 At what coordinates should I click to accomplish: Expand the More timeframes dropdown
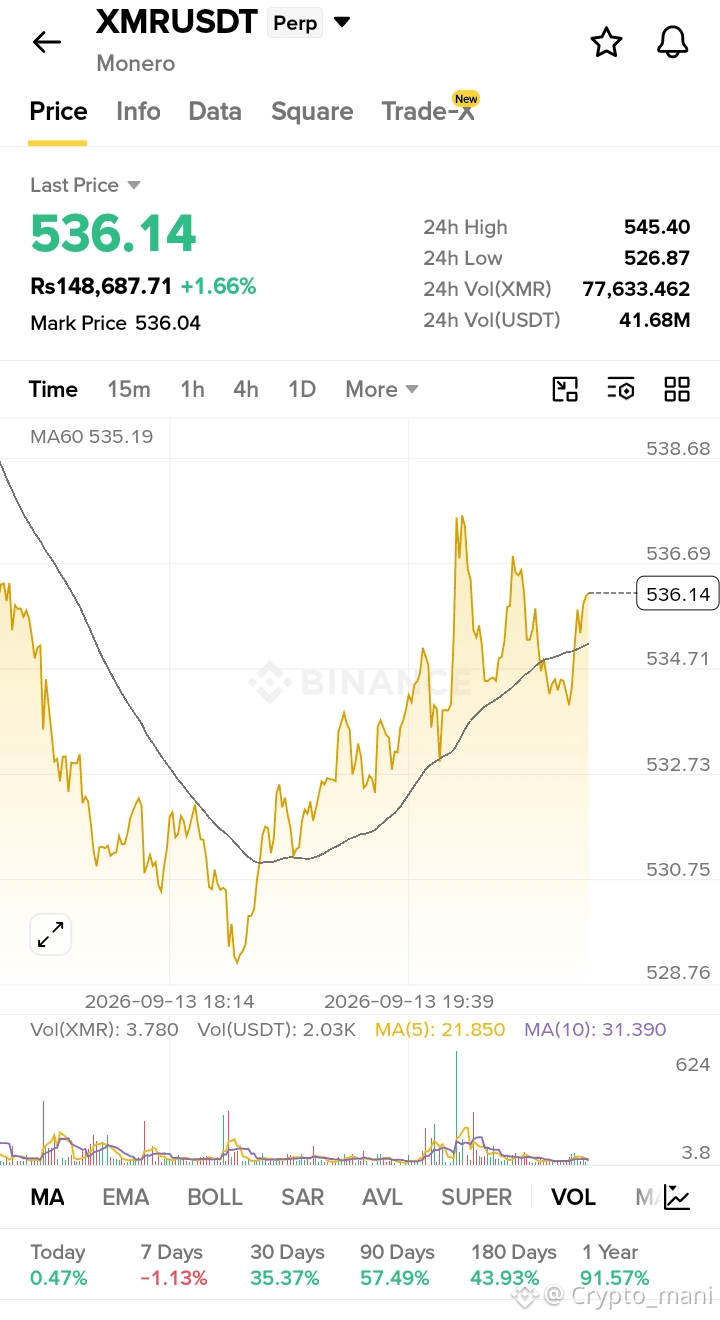coord(381,389)
